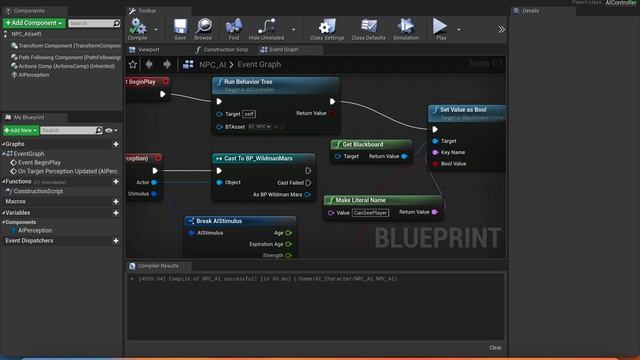Collapse the Components variables subsection

pos(3,222)
